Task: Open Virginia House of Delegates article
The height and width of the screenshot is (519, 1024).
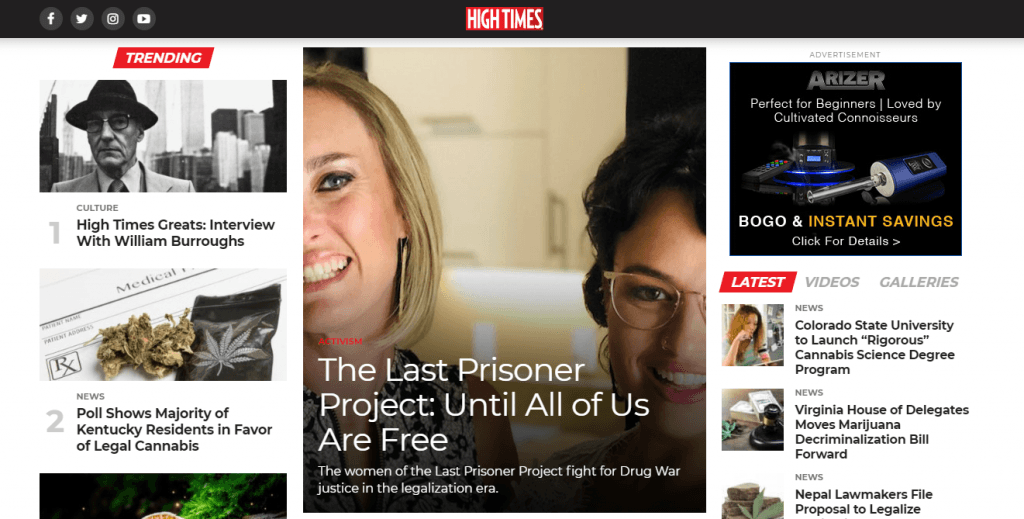Action: (882, 432)
